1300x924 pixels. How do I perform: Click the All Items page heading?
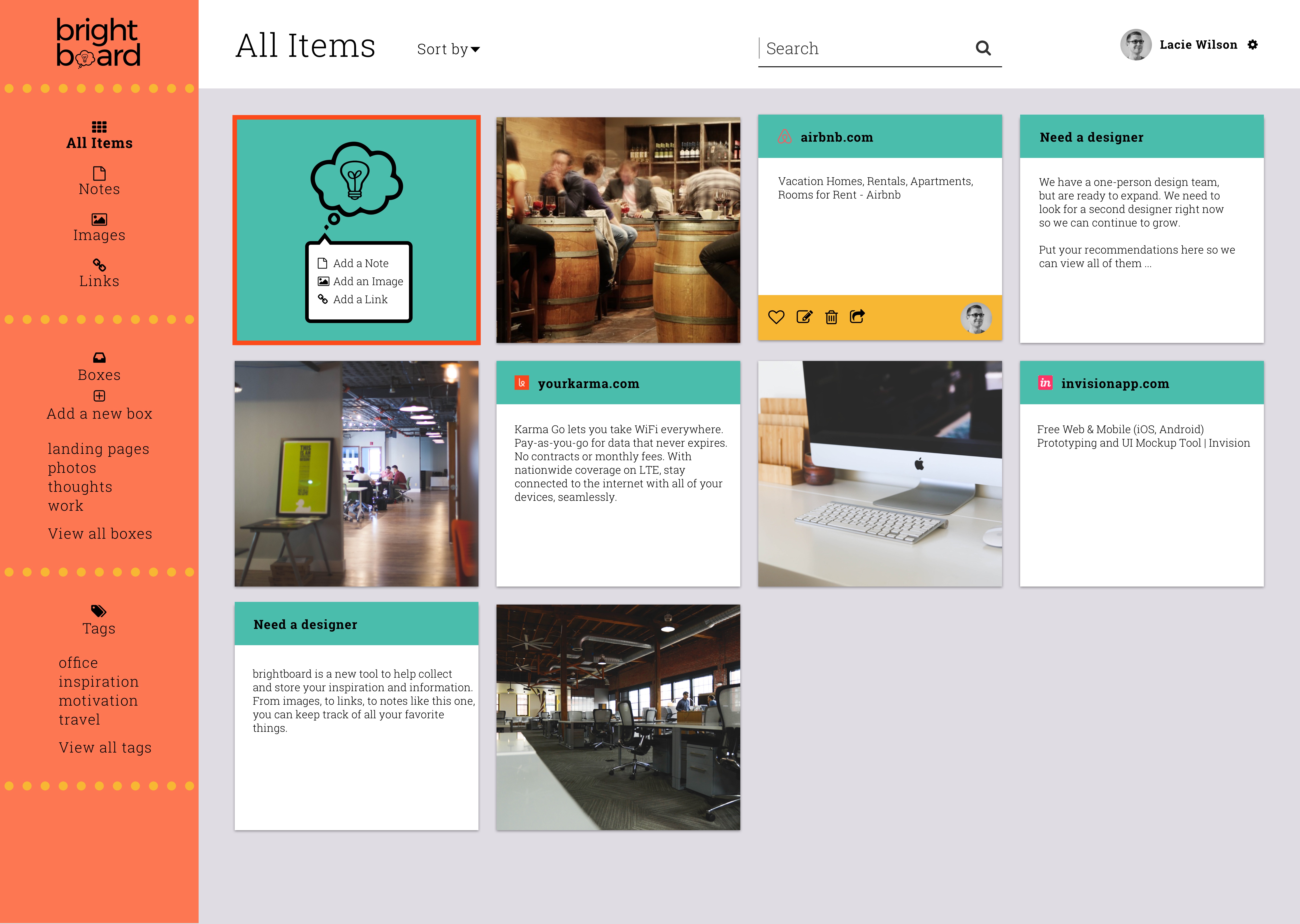coord(306,46)
